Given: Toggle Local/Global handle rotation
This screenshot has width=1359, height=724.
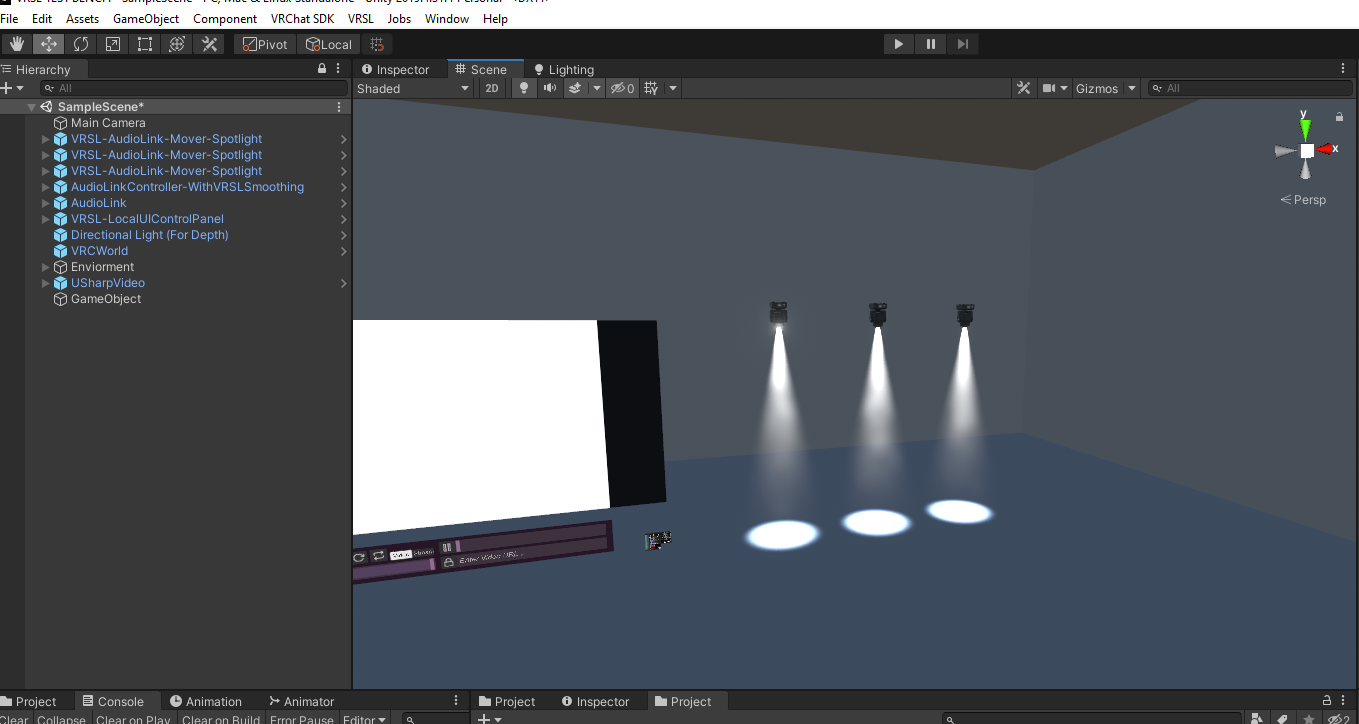Looking at the screenshot, I should pyautogui.click(x=329, y=44).
